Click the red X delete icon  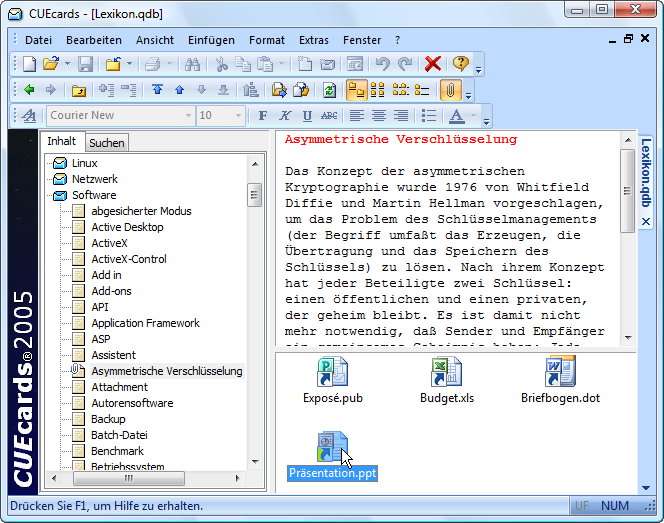432,64
